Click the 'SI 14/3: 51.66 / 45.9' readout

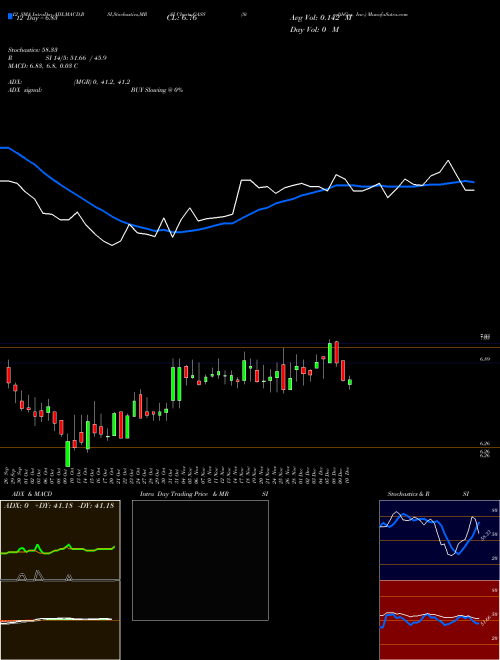(x=76, y=58)
